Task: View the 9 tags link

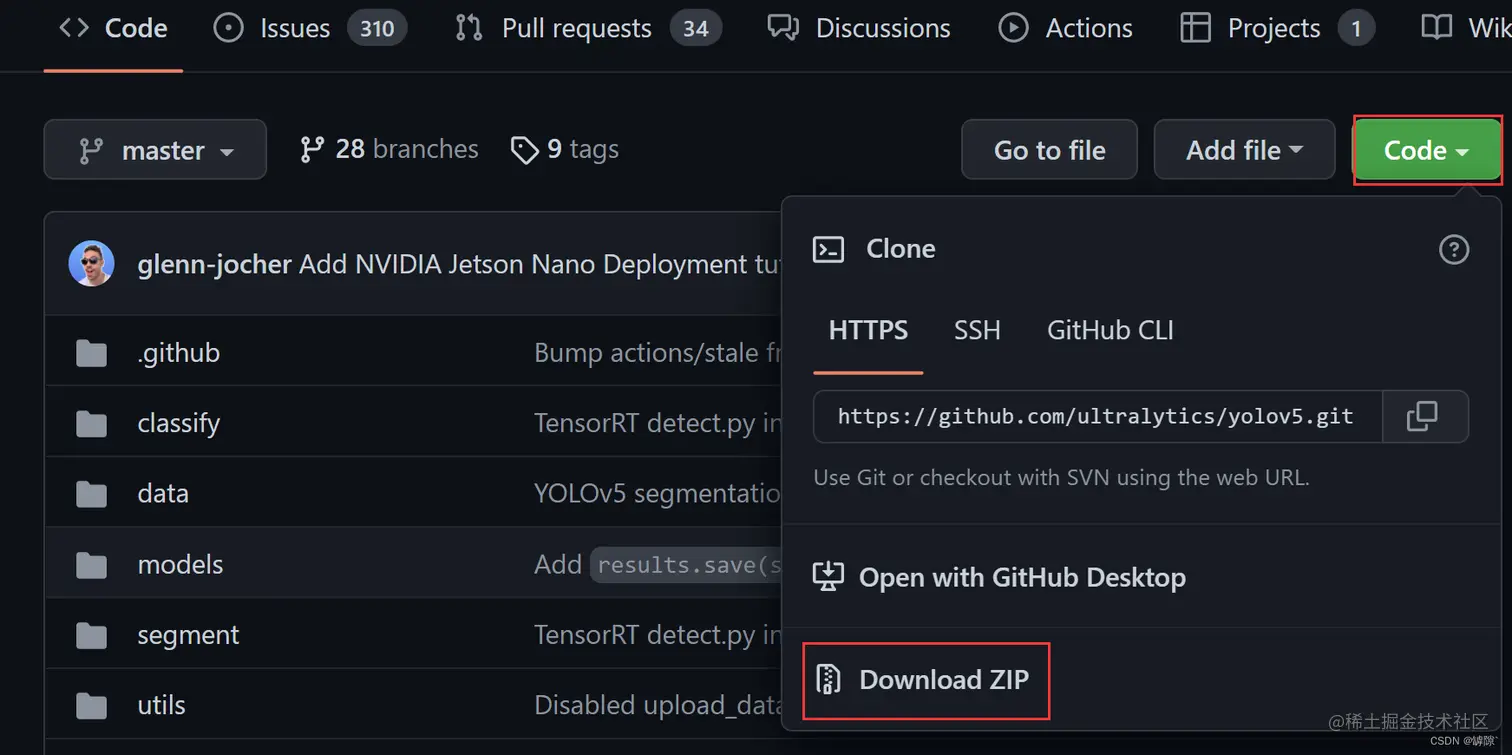Action: tap(565, 150)
